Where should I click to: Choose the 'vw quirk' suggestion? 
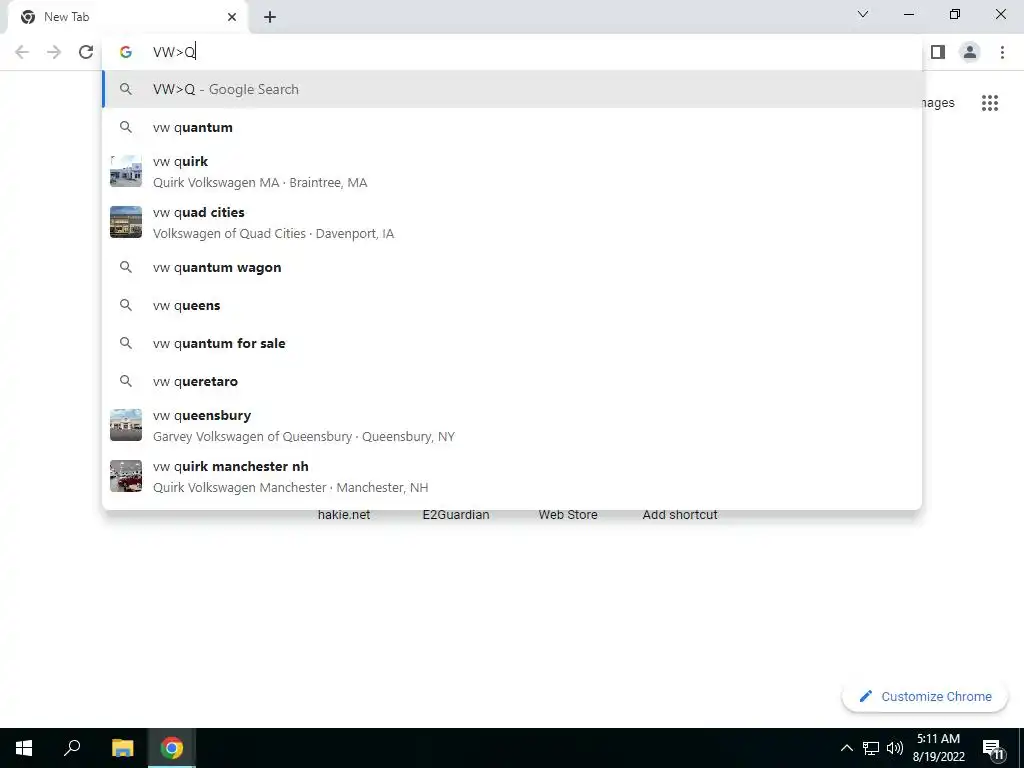[x=513, y=172]
